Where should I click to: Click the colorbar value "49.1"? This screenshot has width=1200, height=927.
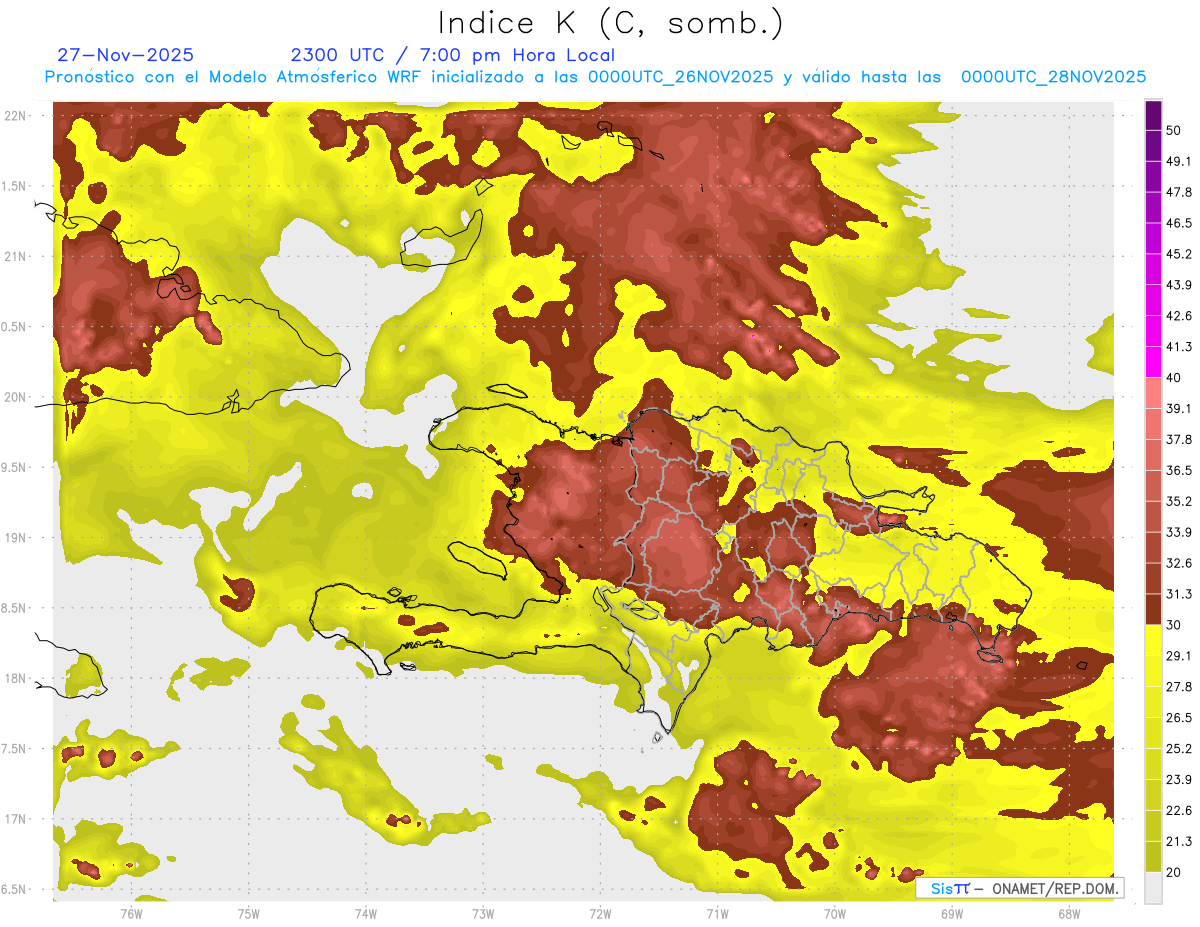1178,161
